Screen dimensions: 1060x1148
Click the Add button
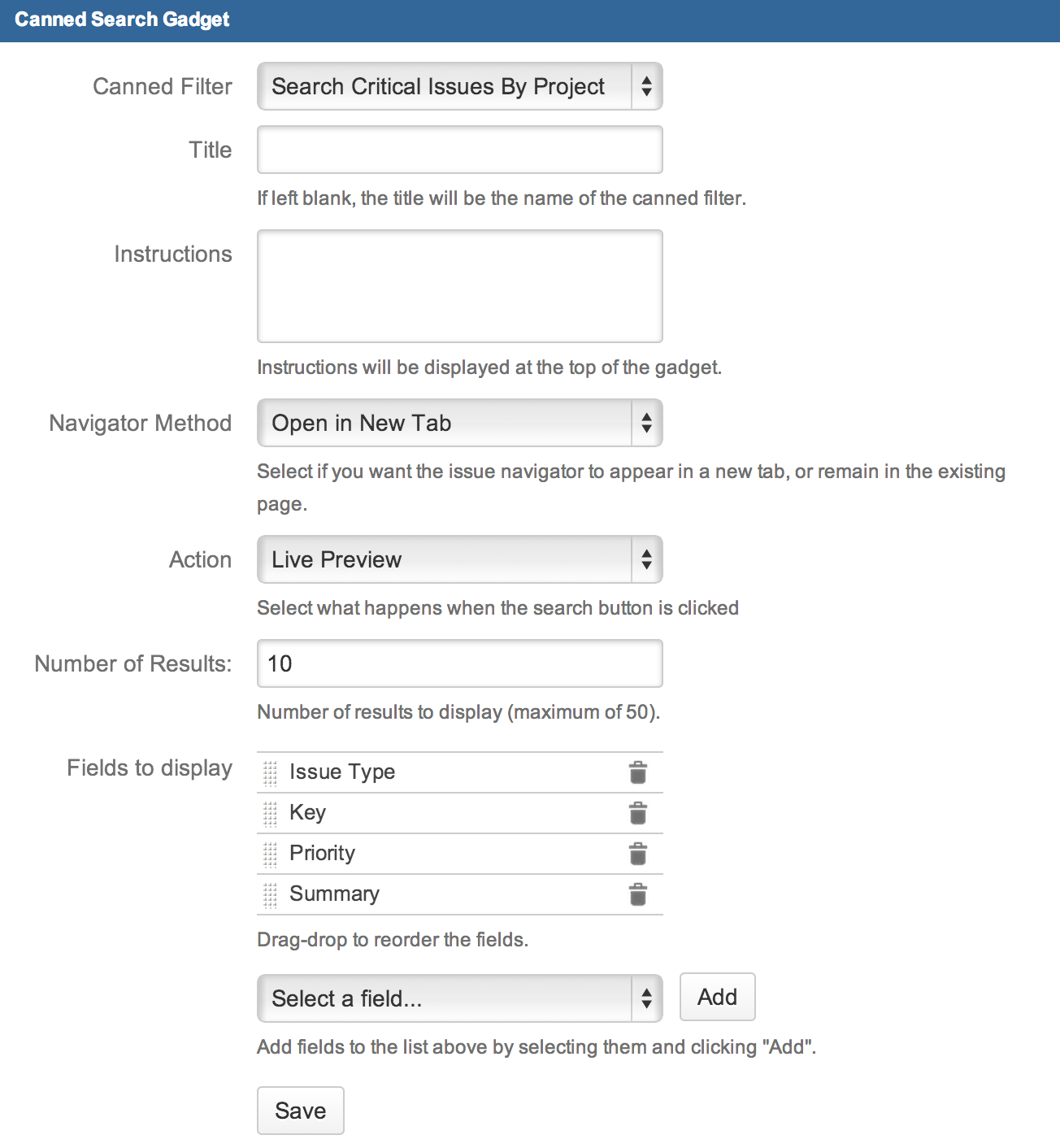click(x=716, y=997)
